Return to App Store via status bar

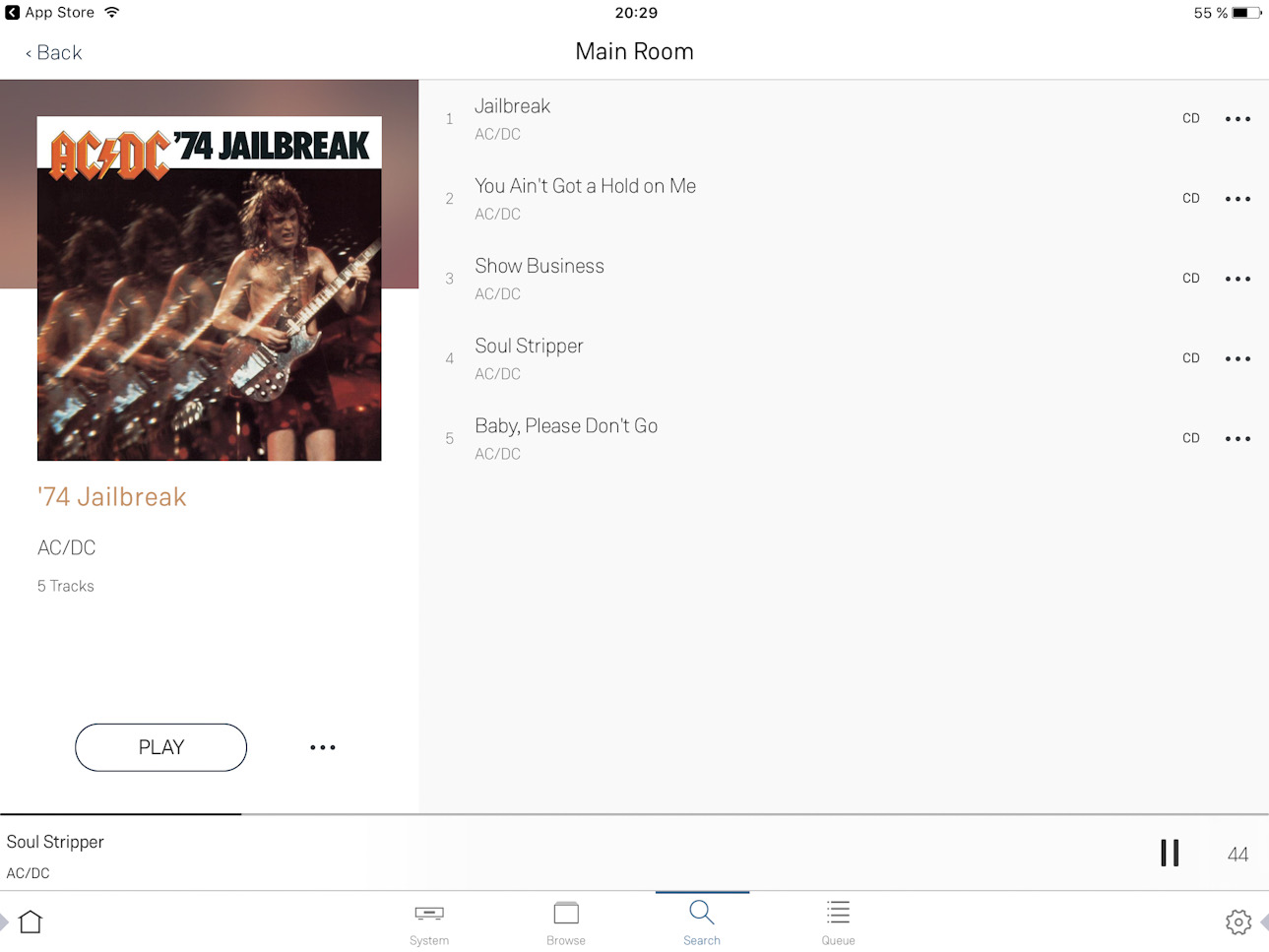(50, 13)
